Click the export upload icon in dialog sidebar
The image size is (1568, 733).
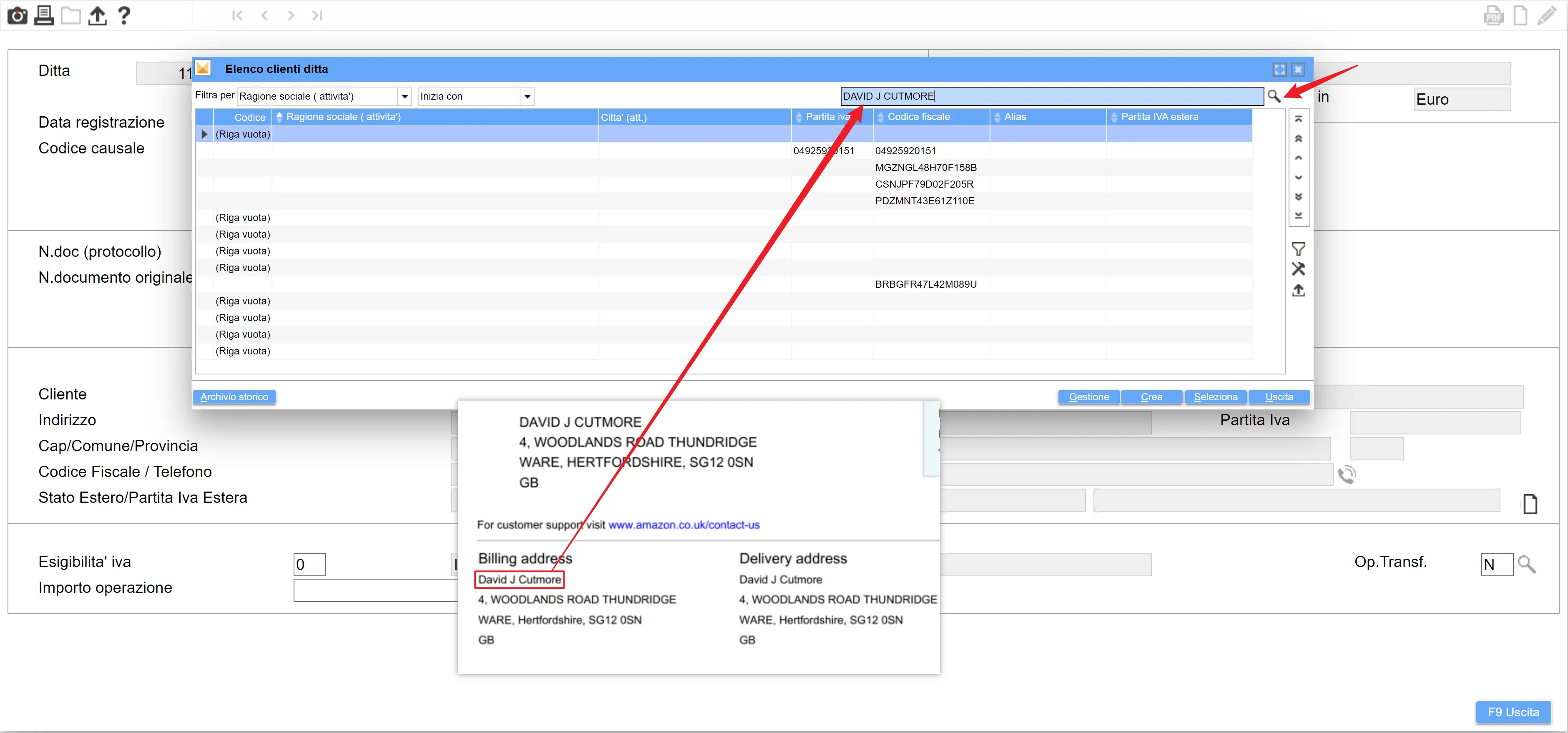[1298, 290]
